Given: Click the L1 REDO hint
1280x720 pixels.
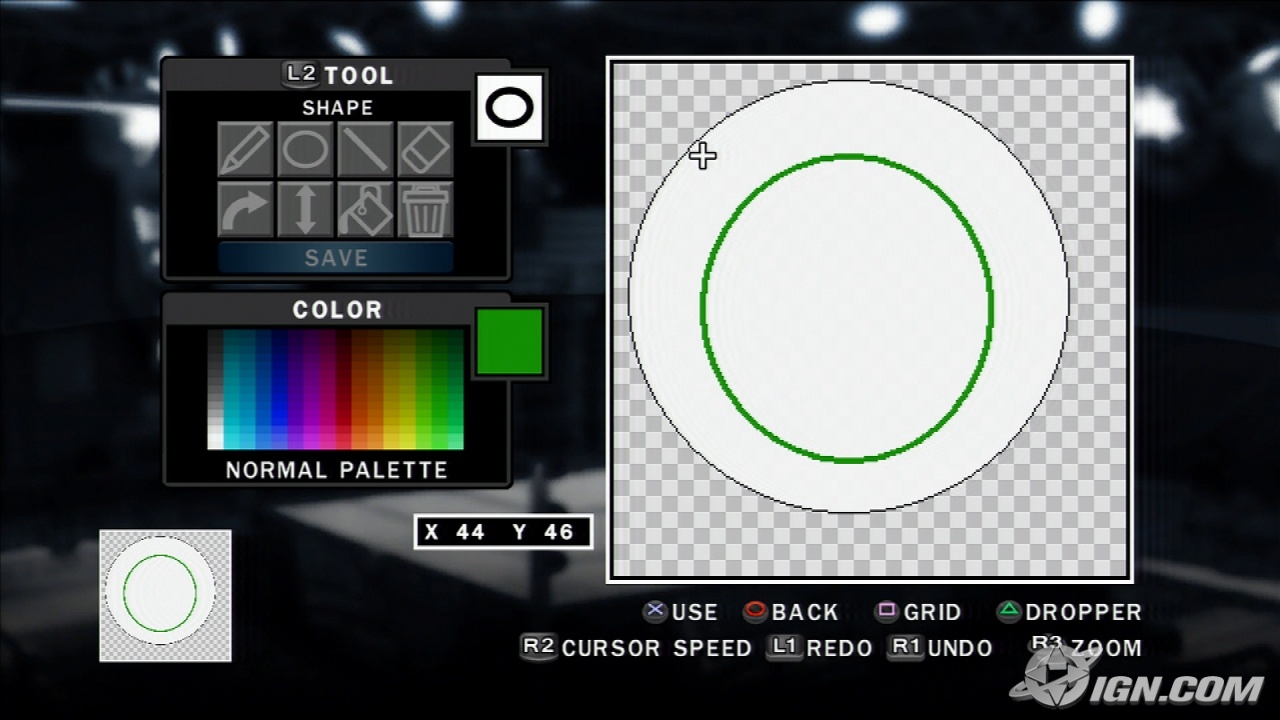Looking at the screenshot, I should 820,648.
